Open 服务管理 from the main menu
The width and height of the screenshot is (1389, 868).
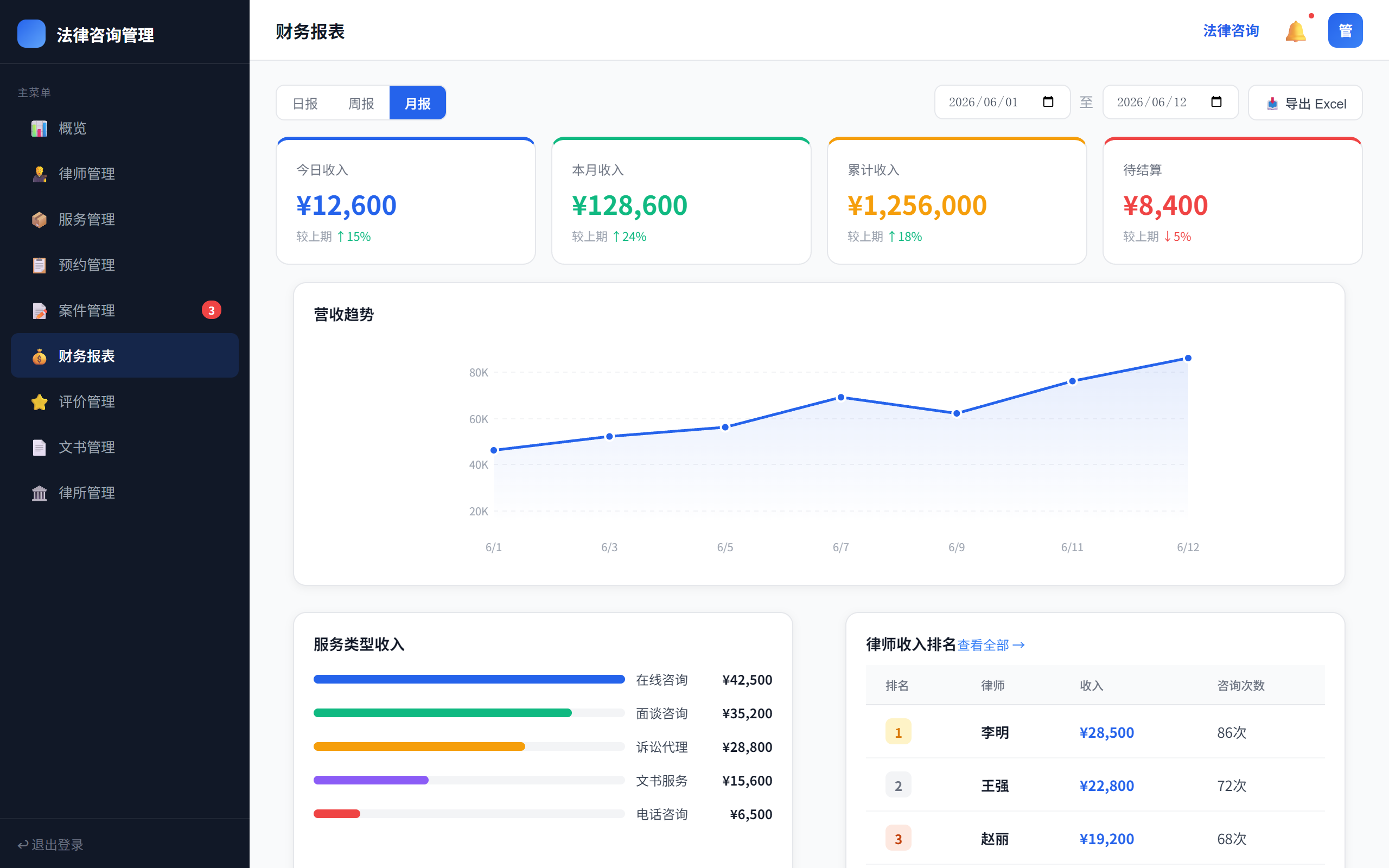(125, 219)
